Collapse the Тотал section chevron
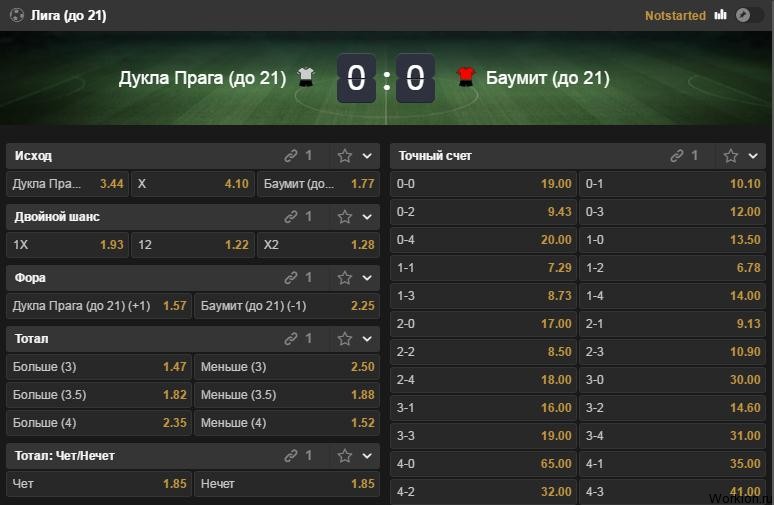 pyautogui.click(x=367, y=339)
